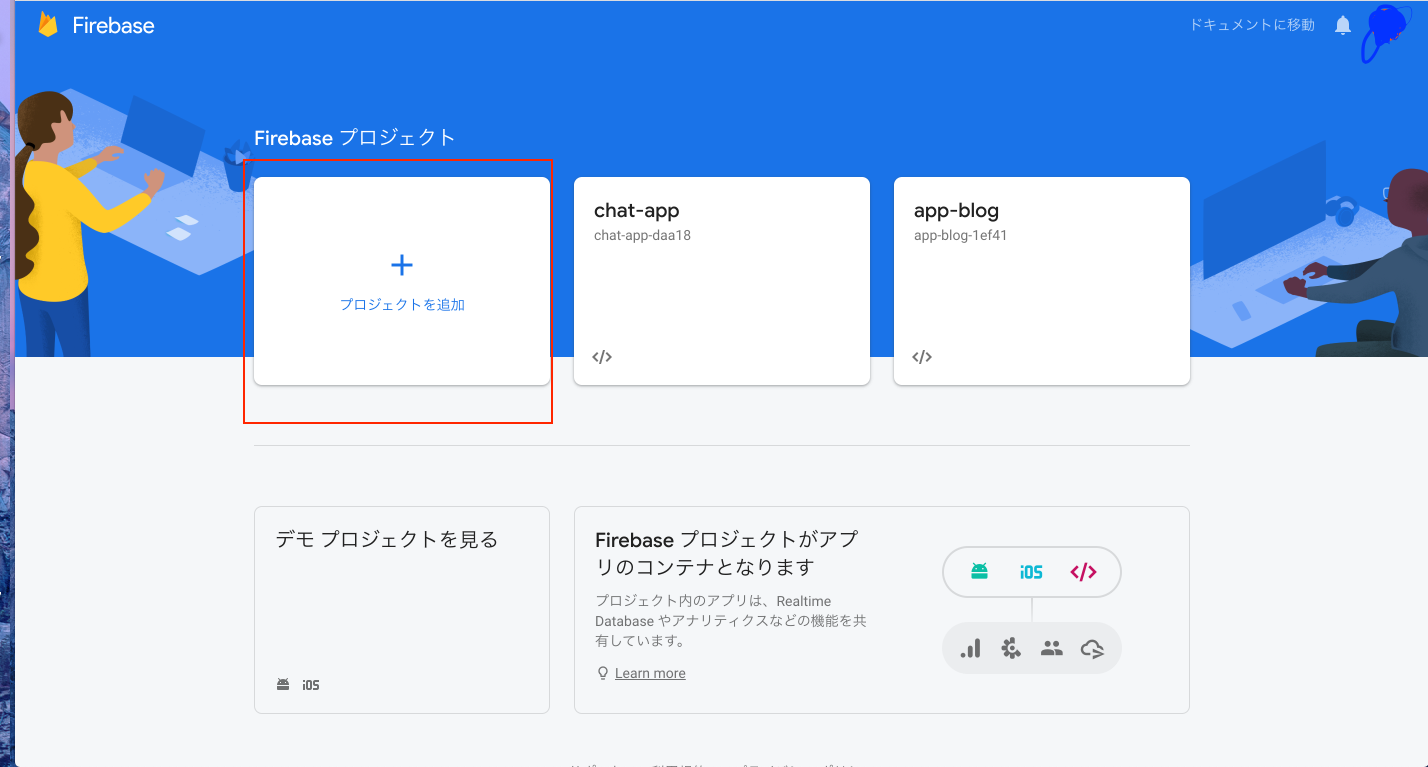Screen dimensions: 1428x767
Task: Go to documentation via ドキュメントに移動
Action: point(1251,25)
